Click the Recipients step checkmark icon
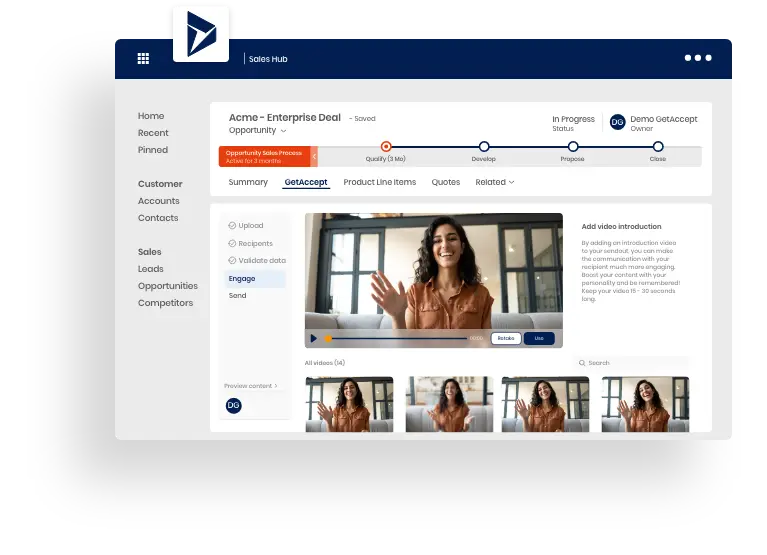 point(232,244)
